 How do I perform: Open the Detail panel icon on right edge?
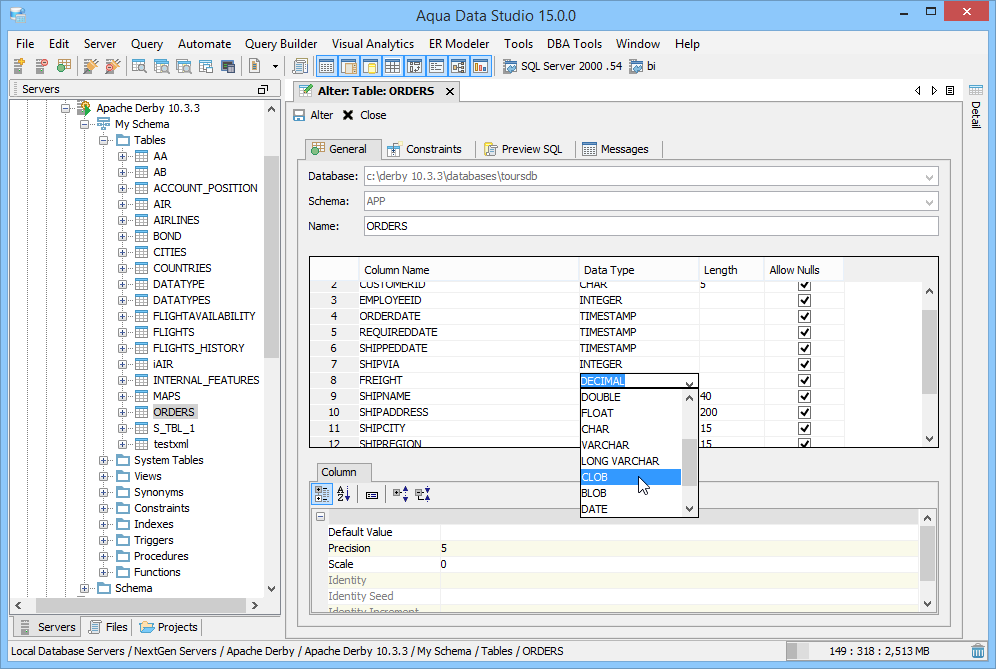[x=976, y=90]
